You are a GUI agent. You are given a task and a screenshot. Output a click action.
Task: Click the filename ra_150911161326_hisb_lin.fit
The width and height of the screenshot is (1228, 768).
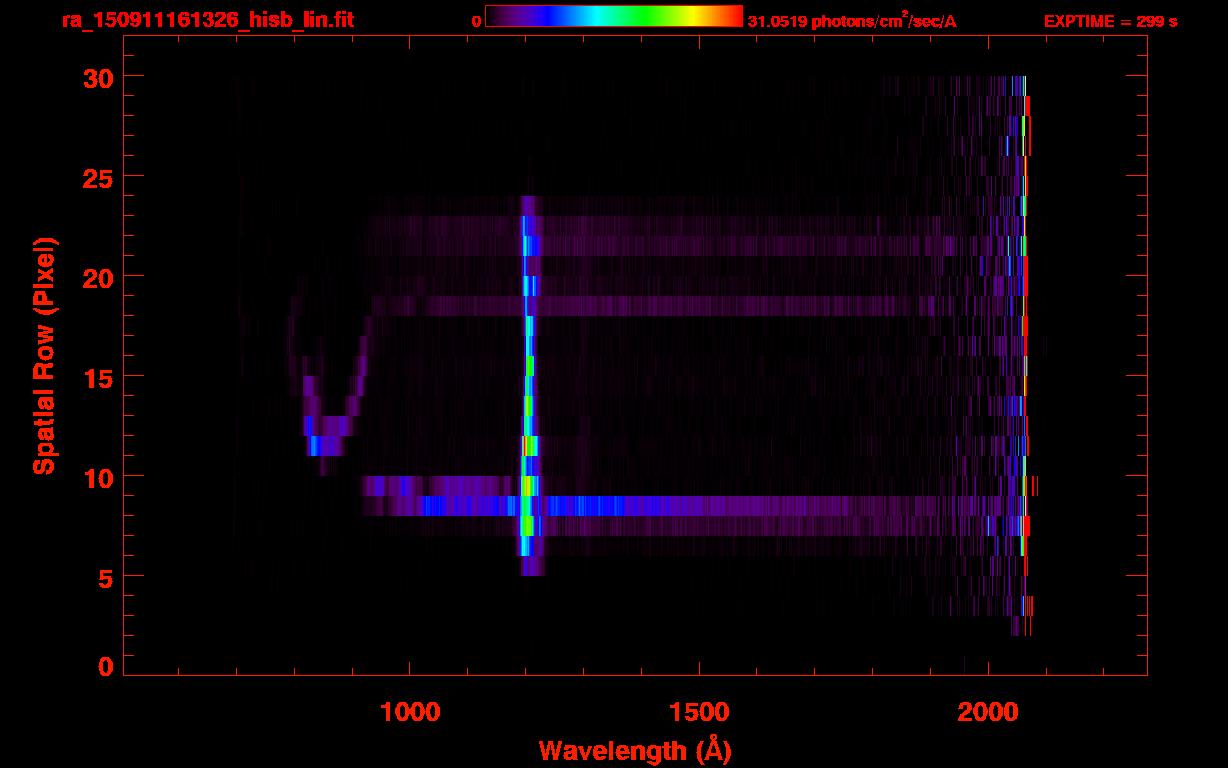coord(209,19)
